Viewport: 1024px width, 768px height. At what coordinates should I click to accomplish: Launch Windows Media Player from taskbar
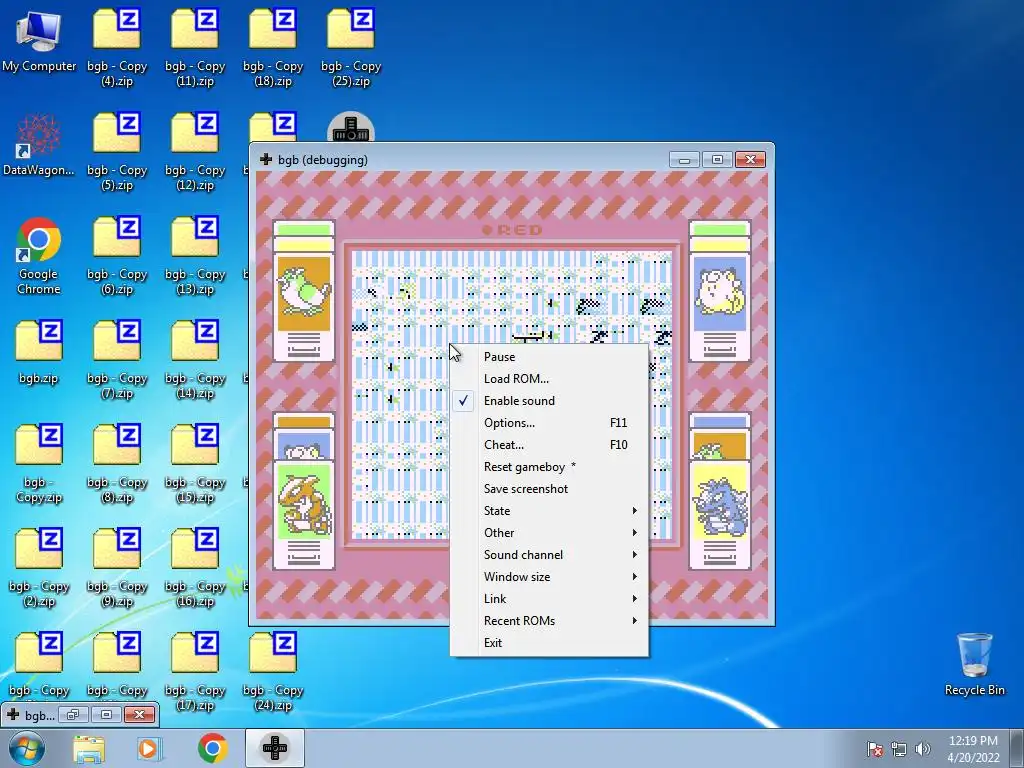(x=150, y=748)
